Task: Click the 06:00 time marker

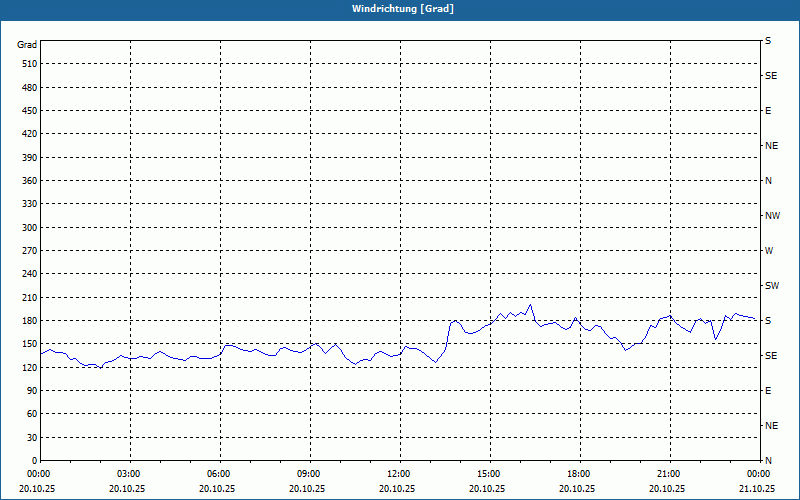Action: click(220, 473)
